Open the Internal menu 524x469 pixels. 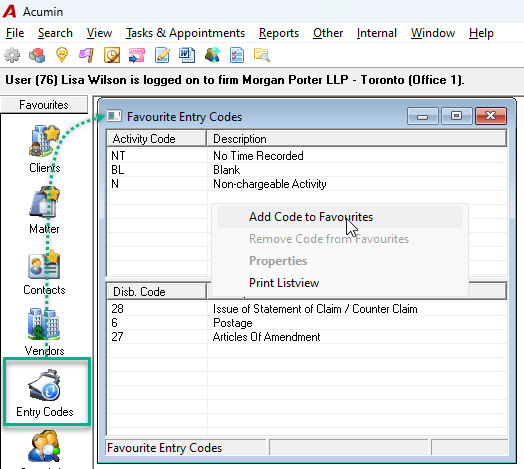[377, 33]
